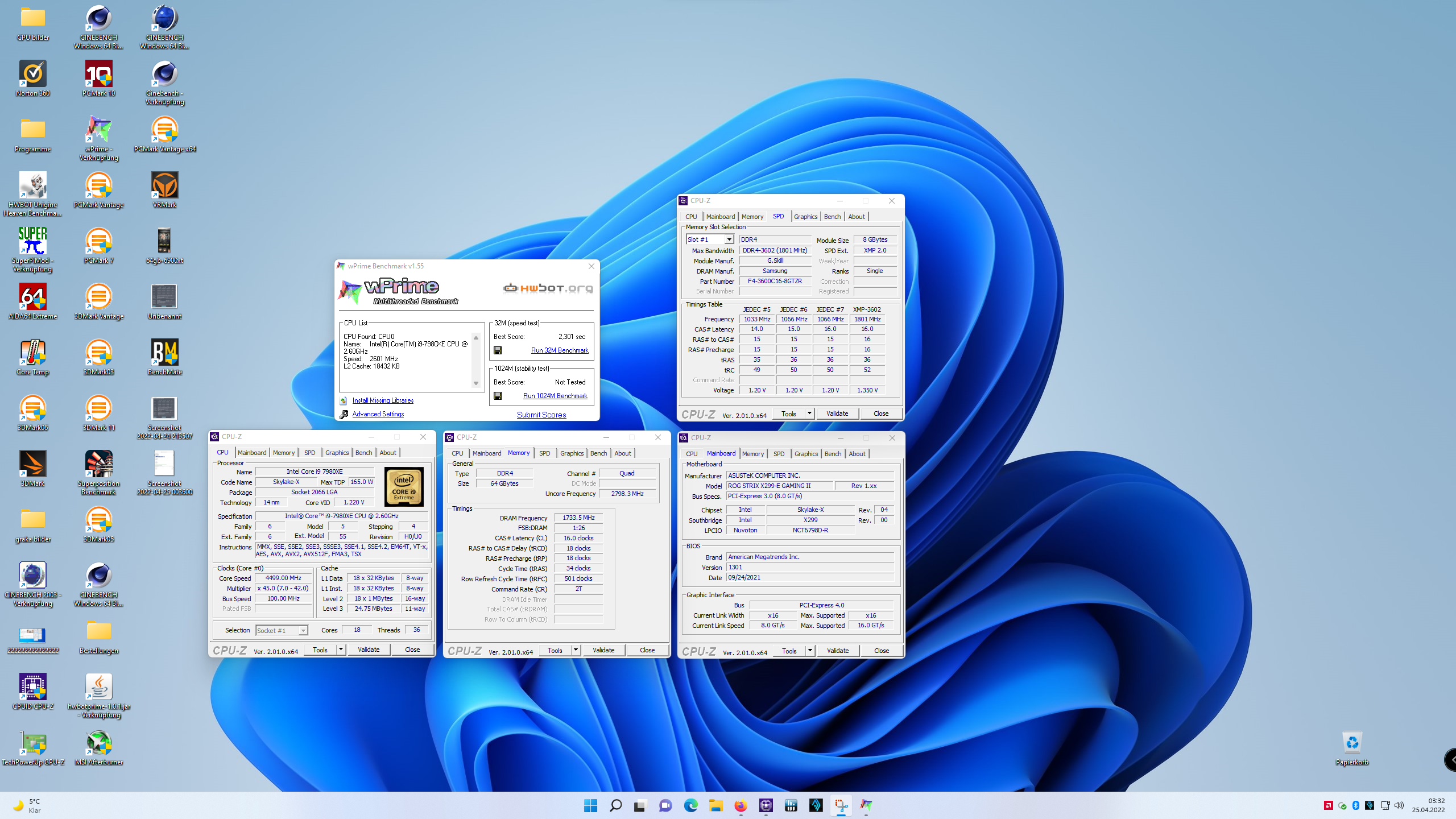Open Tools dropdown arrow in Memory tab window
The image size is (1456, 819).
576,650
